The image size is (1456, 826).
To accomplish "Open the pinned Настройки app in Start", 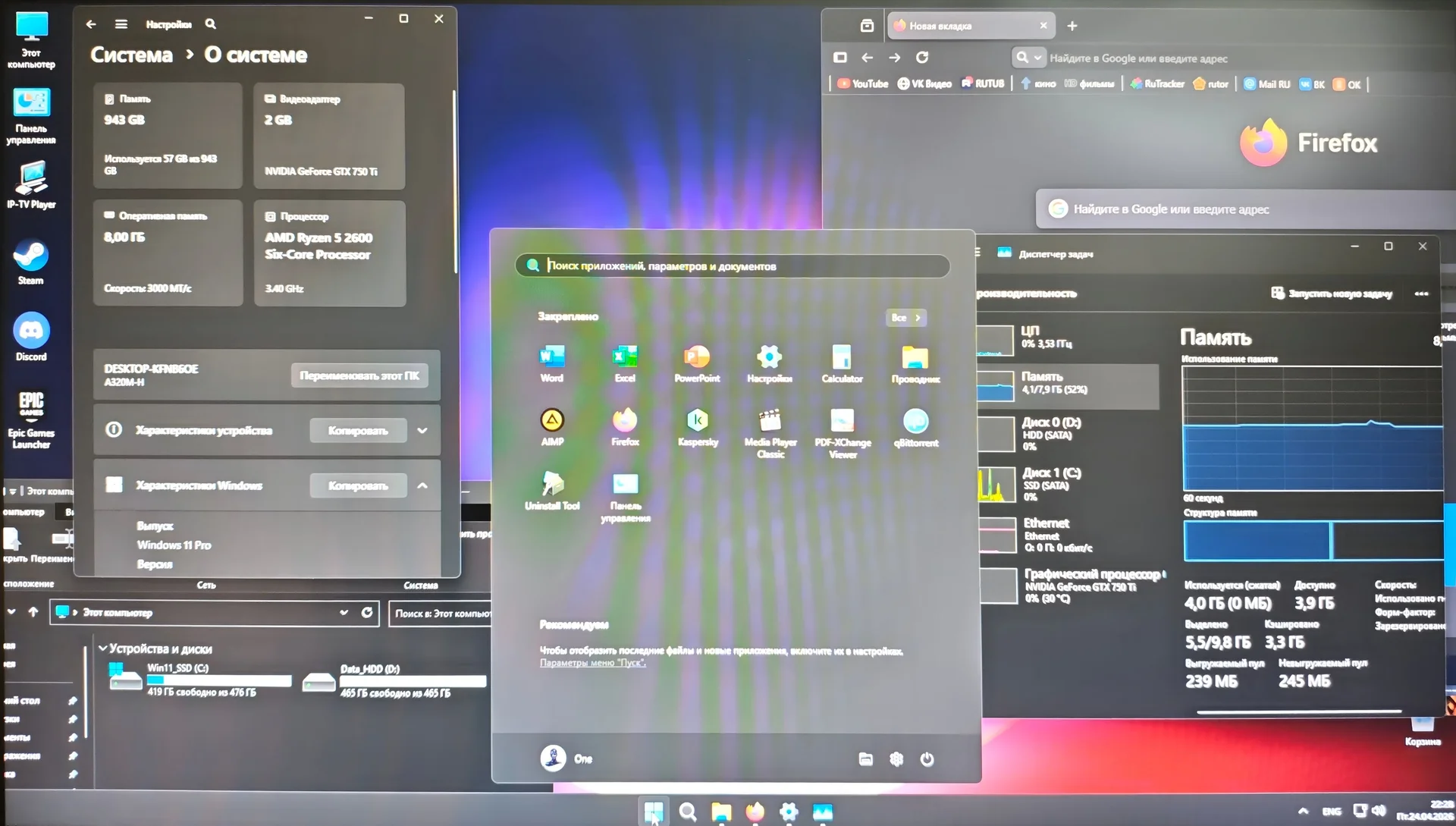I will coord(769,363).
